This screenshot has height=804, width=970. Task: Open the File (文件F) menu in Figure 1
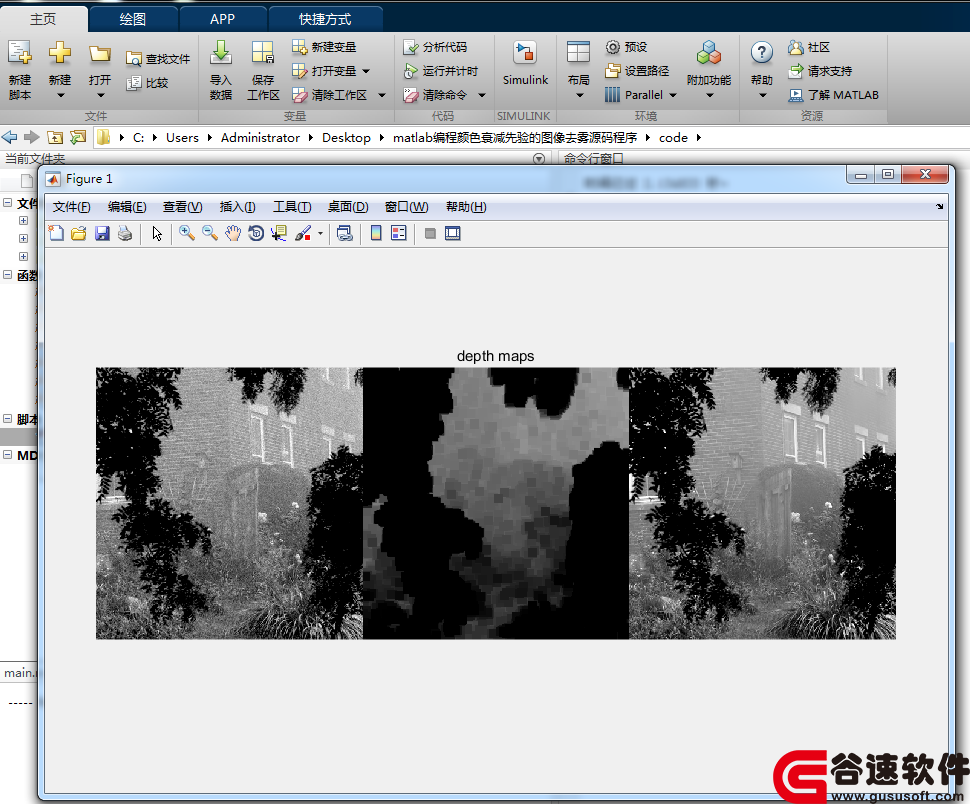pos(71,207)
